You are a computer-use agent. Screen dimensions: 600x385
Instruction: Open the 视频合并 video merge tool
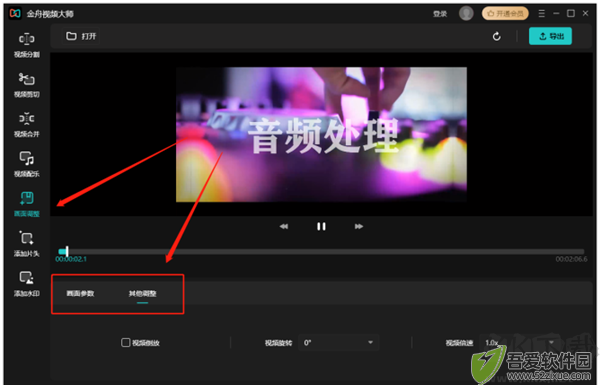coord(27,125)
